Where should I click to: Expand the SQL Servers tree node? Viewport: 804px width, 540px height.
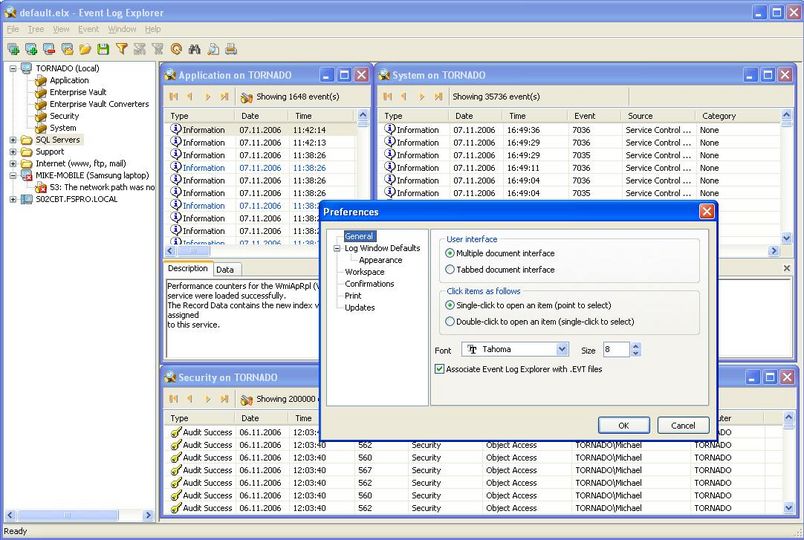coord(12,140)
